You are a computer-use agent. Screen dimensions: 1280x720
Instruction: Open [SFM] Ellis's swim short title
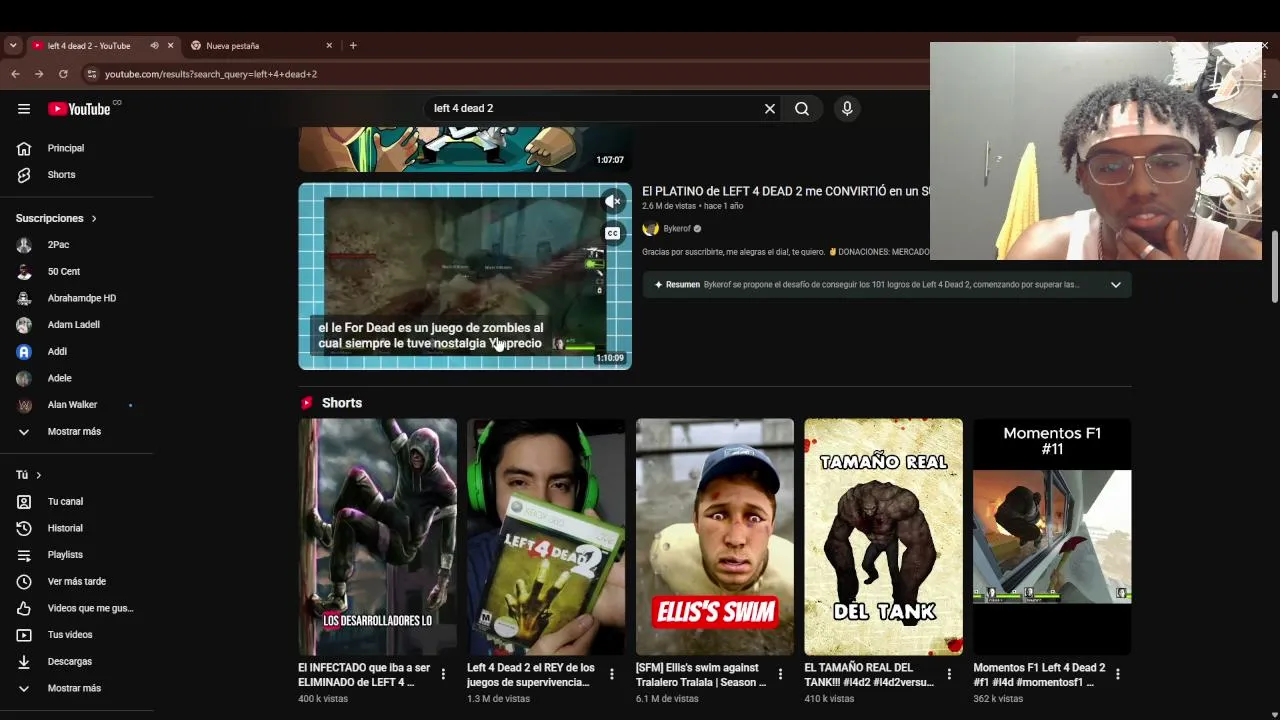click(x=701, y=675)
